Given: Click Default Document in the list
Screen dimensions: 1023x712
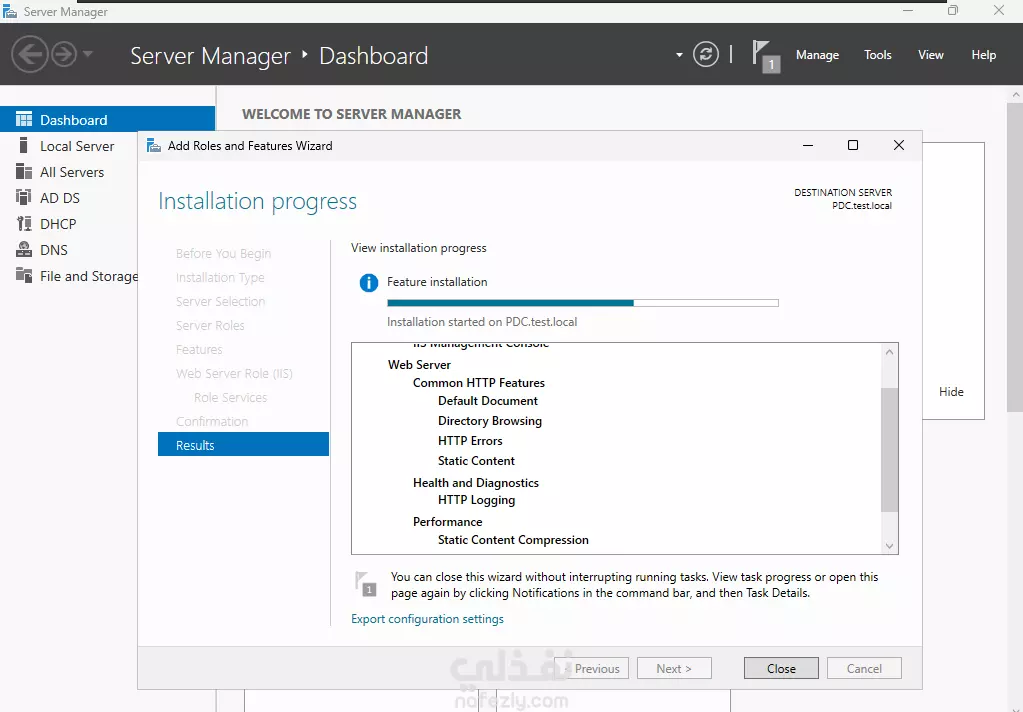Looking at the screenshot, I should tap(487, 400).
